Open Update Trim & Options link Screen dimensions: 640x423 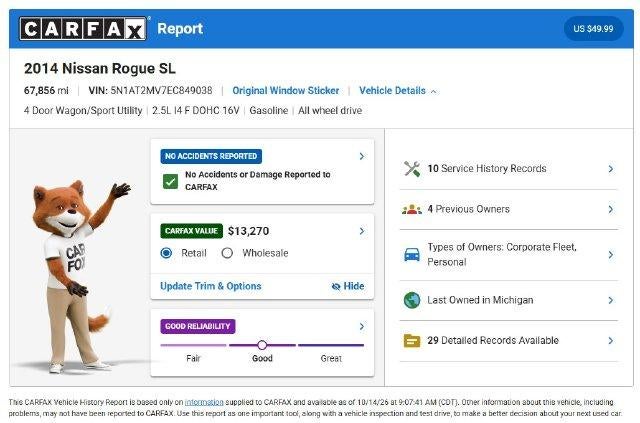pos(211,286)
